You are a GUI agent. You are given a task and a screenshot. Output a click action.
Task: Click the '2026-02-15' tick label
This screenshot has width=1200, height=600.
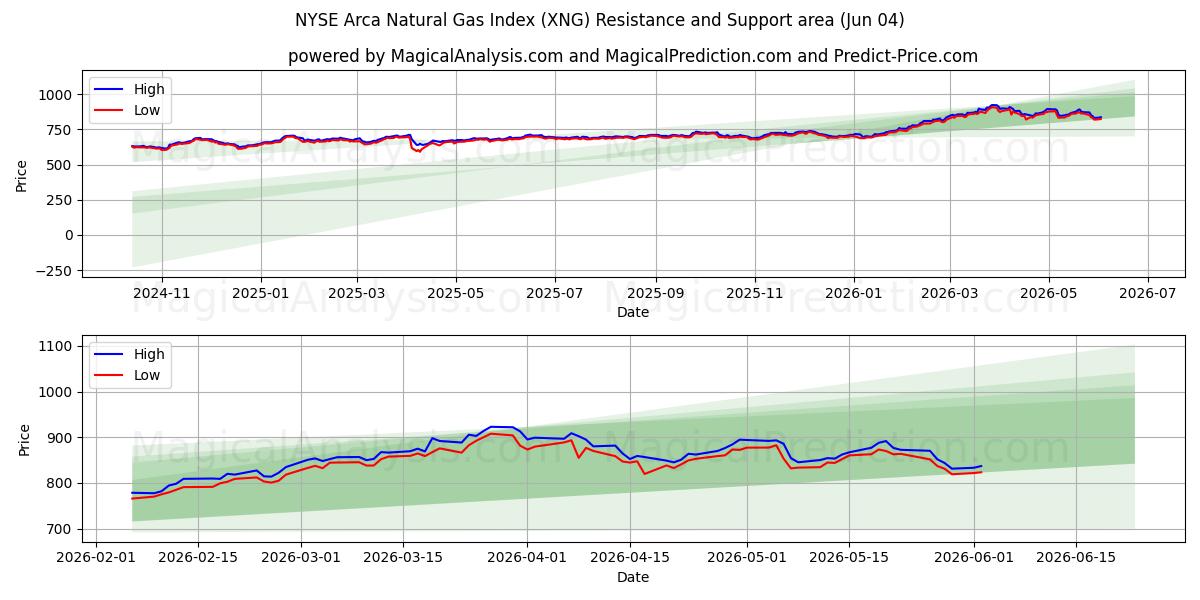click(197, 558)
